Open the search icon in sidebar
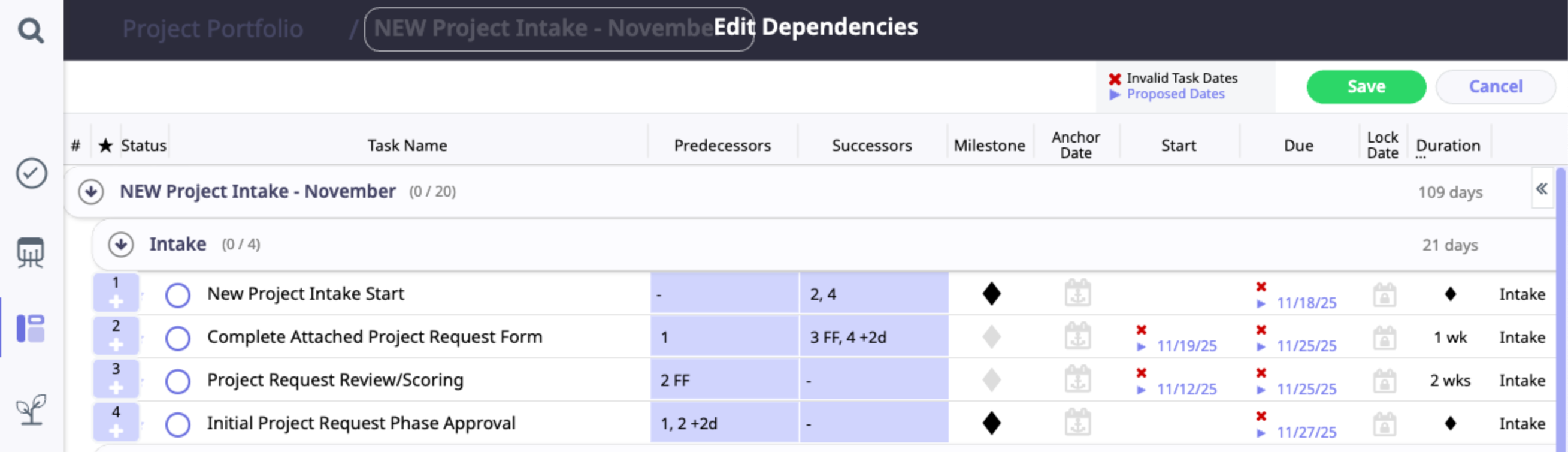 (x=31, y=29)
